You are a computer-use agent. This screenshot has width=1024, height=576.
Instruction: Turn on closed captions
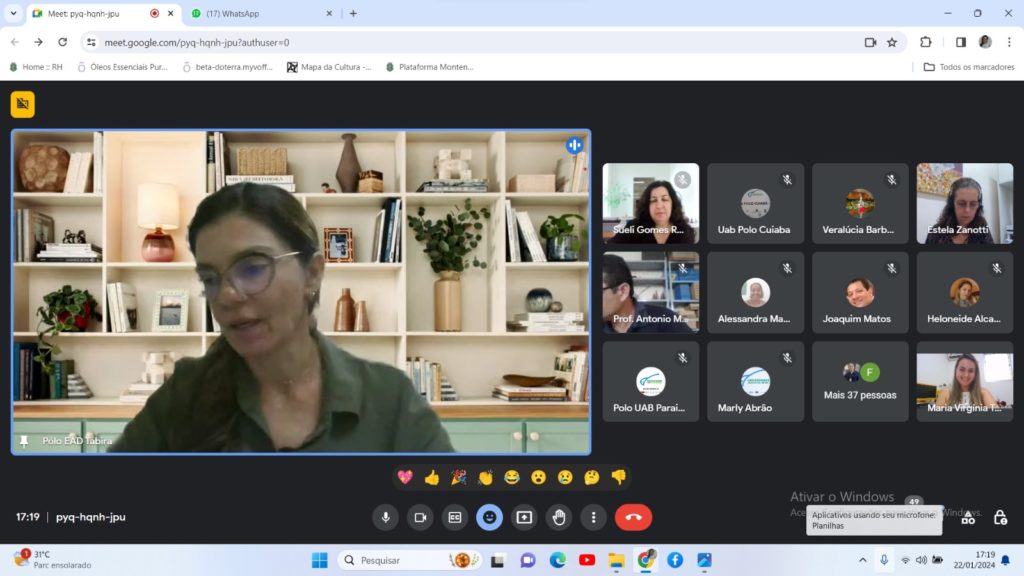pyautogui.click(x=455, y=517)
